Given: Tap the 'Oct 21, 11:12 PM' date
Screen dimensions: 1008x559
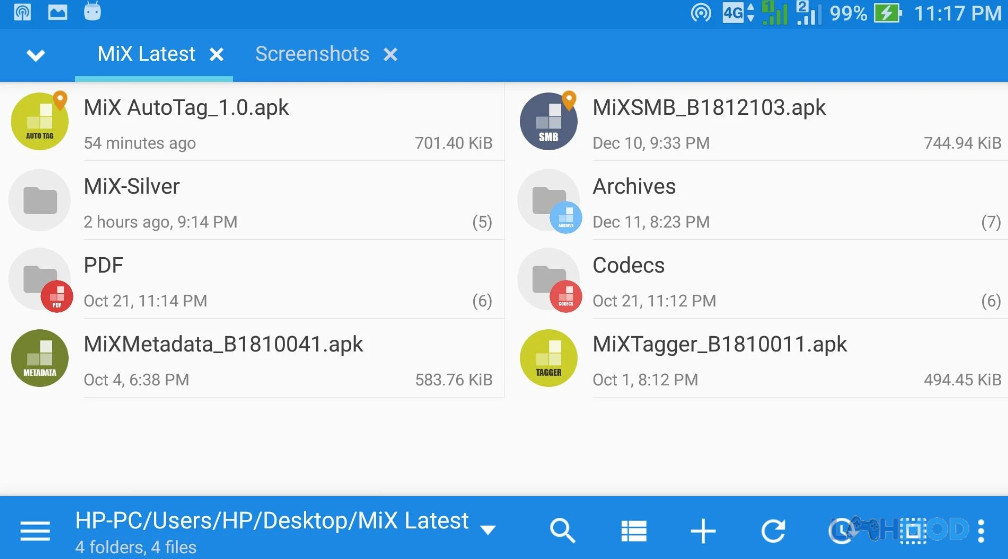Looking at the screenshot, I should pos(654,301).
